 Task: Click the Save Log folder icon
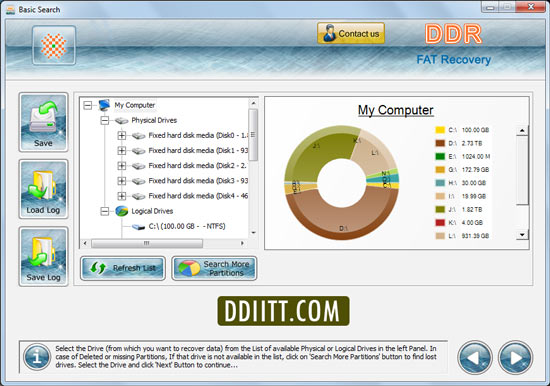43,256
